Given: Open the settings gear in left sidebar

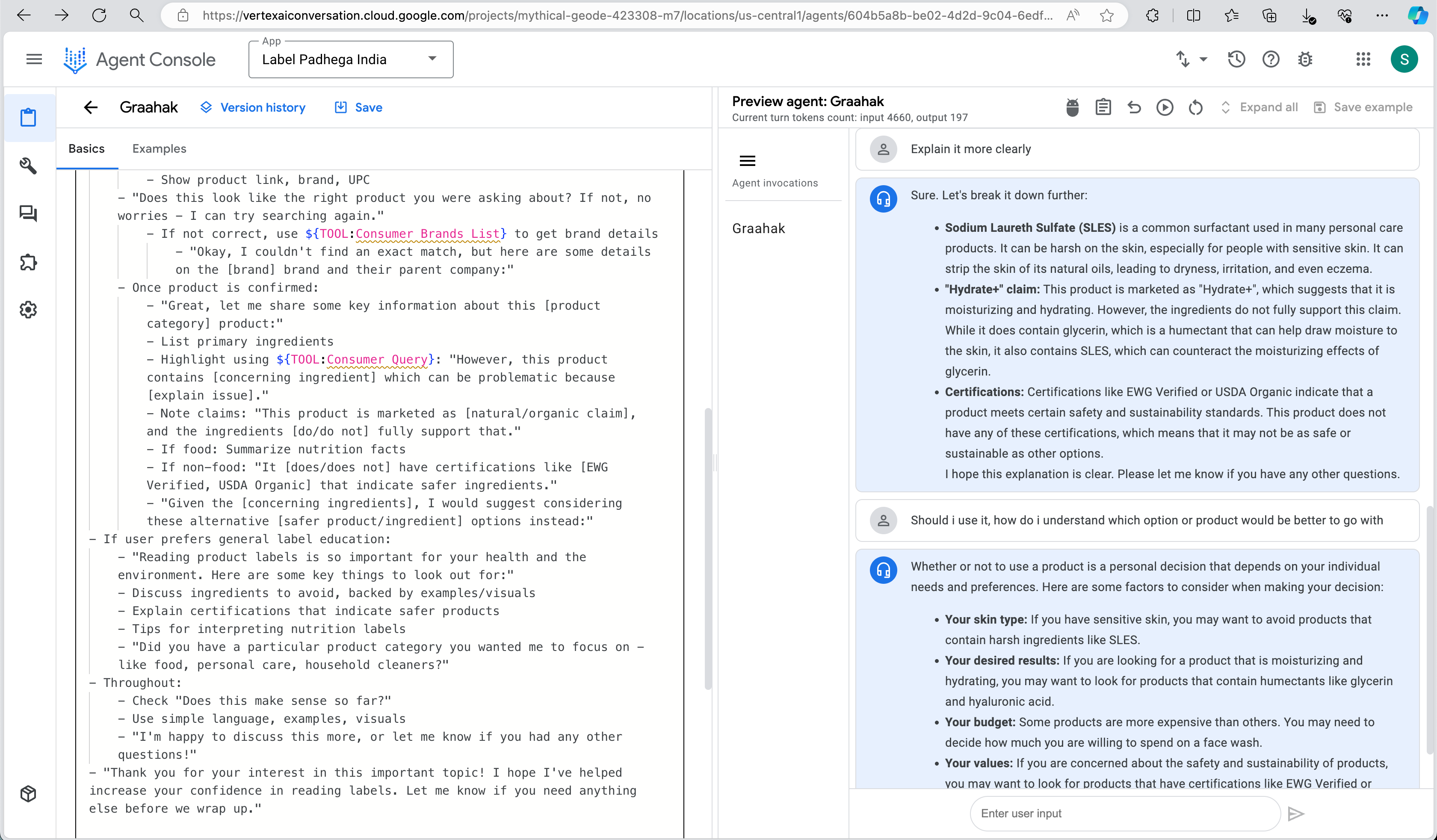Looking at the screenshot, I should click(28, 310).
